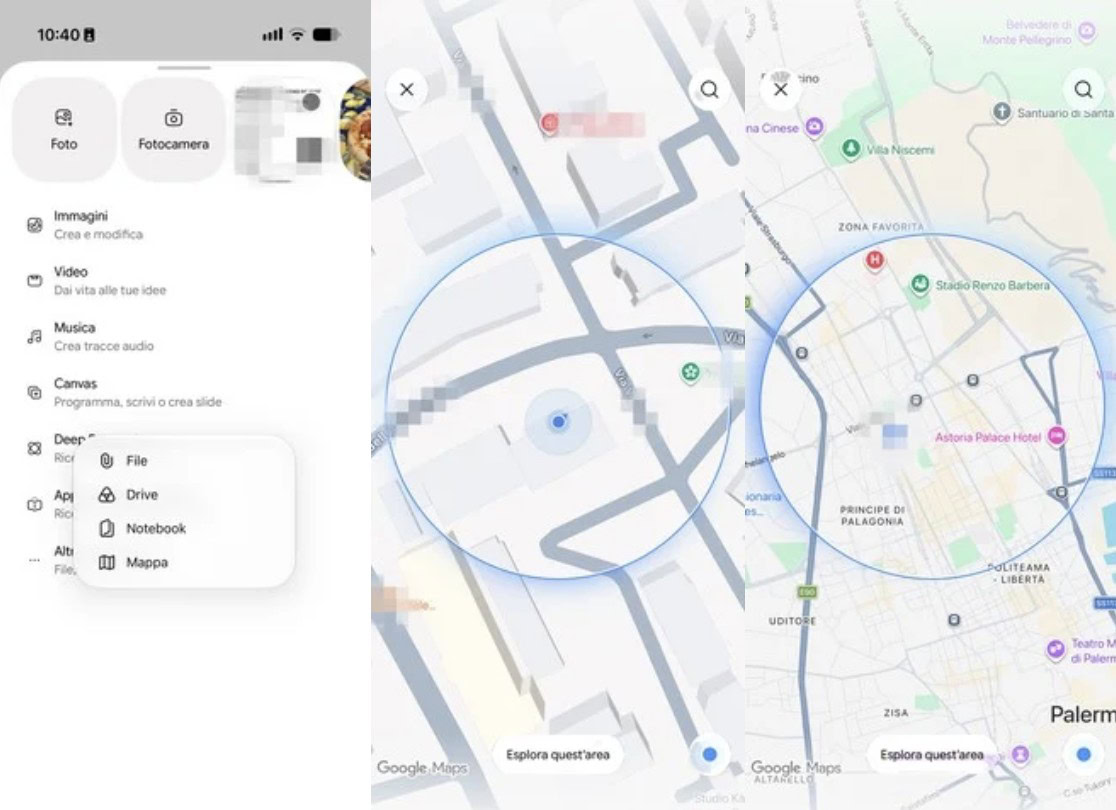Tap the Villa Niscemi park pin

click(x=851, y=149)
